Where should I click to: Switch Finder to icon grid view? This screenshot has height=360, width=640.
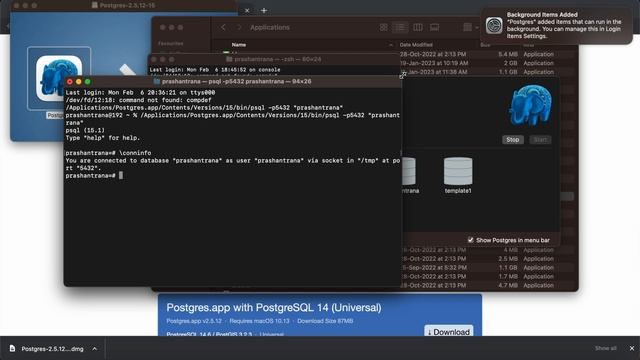point(383,27)
